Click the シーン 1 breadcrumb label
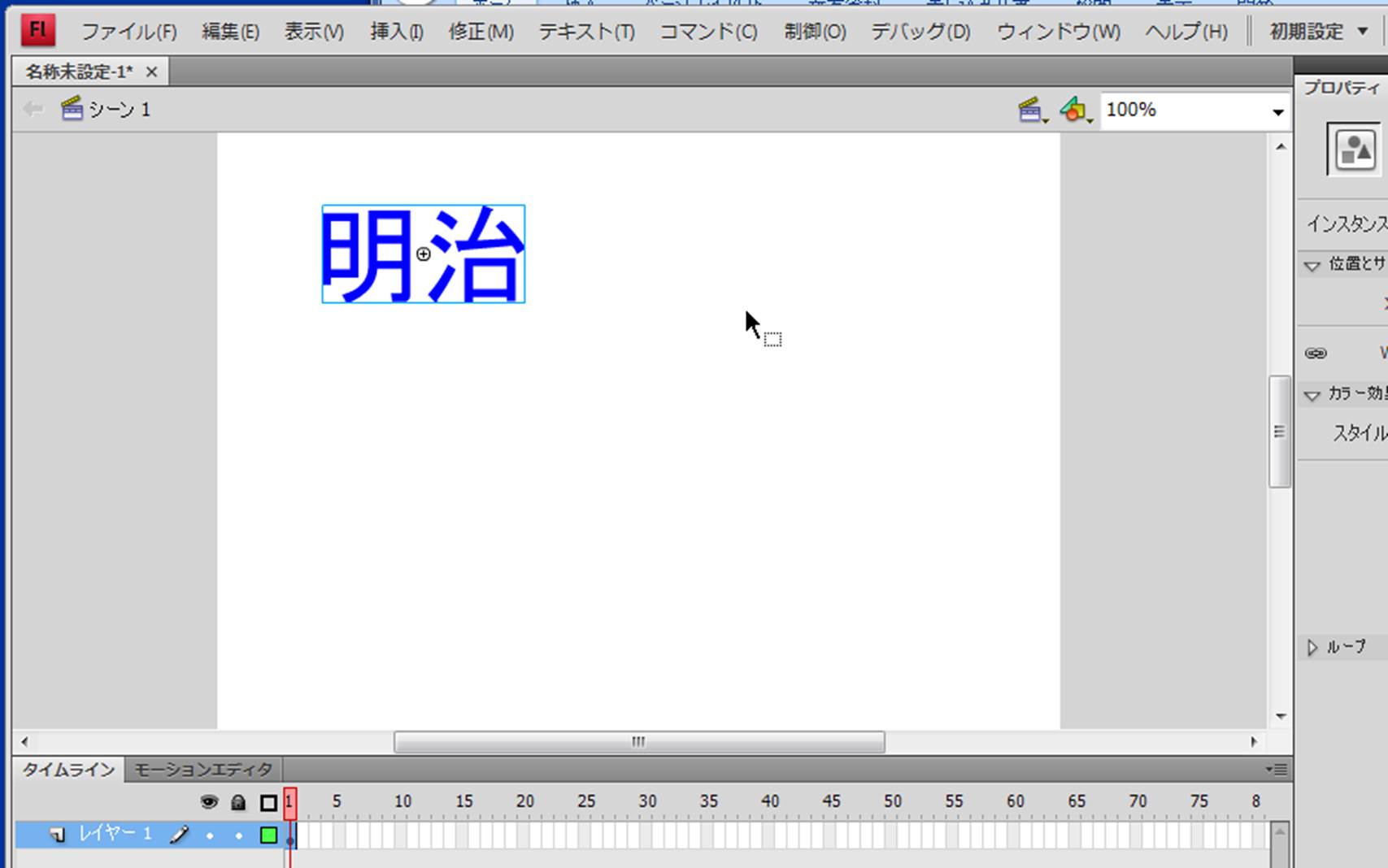 pyautogui.click(x=119, y=110)
